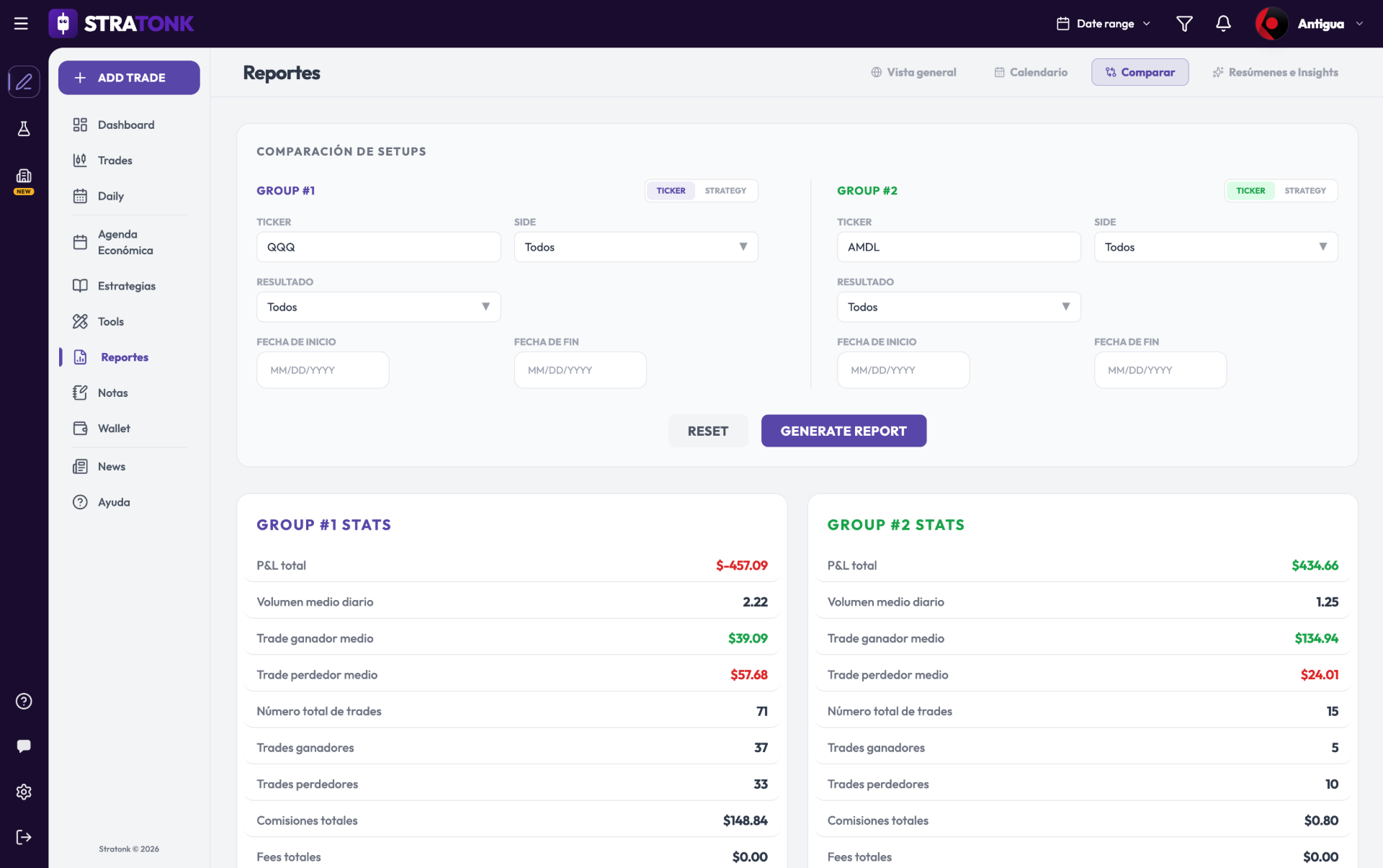The width and height of the screenshot is (1383, 868).
Task: Open Estrategias in the sidebar menu
Action: (127, 286)
